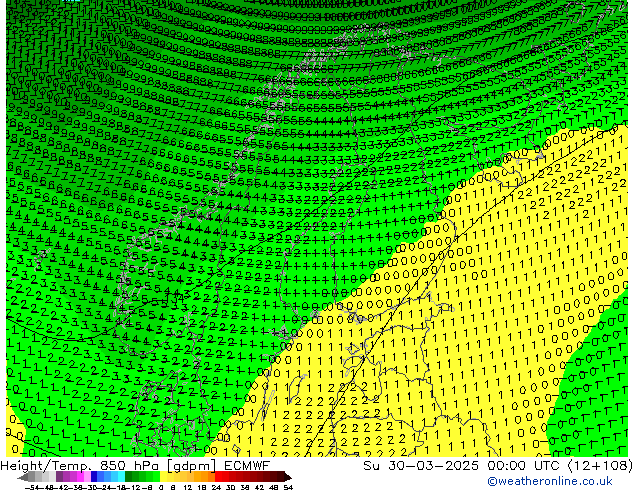This screenshot has height=490, width=634.
Task: Click the '54' legend value label
Action: (x=288, y=487)
